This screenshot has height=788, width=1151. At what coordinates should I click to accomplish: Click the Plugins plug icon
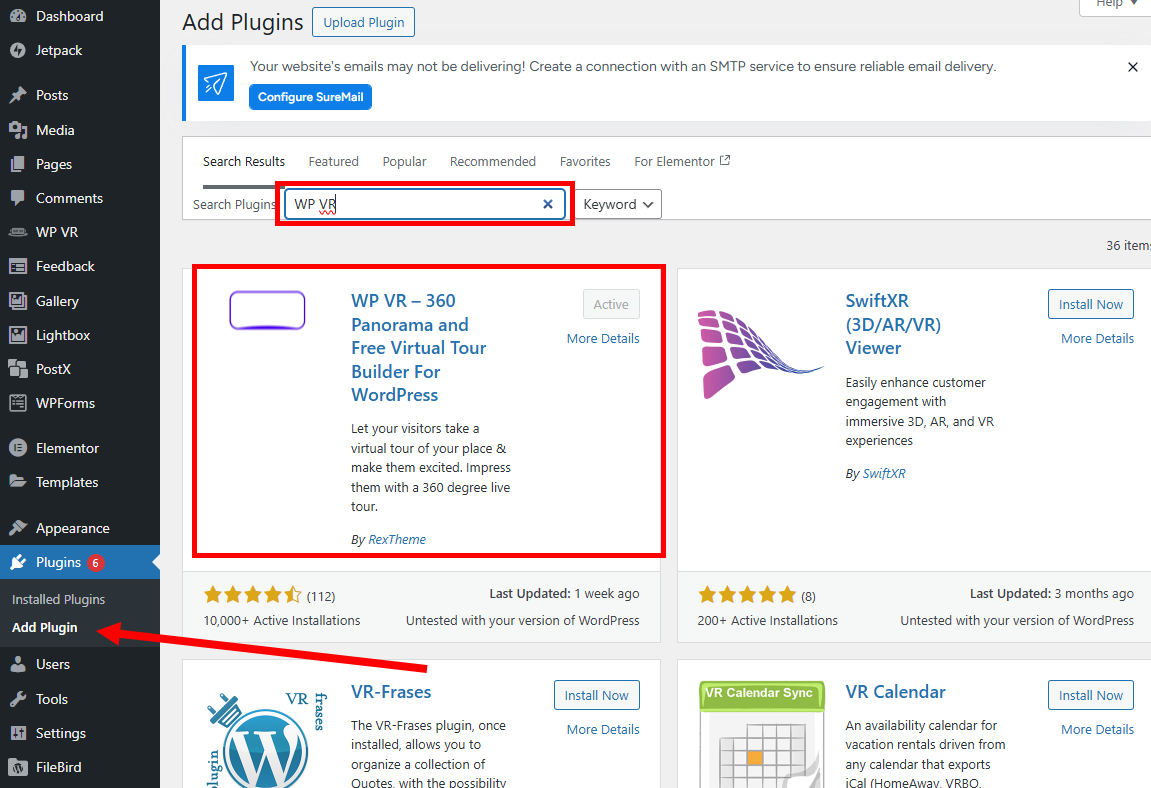pyautogui.click(x=18, y=563)
